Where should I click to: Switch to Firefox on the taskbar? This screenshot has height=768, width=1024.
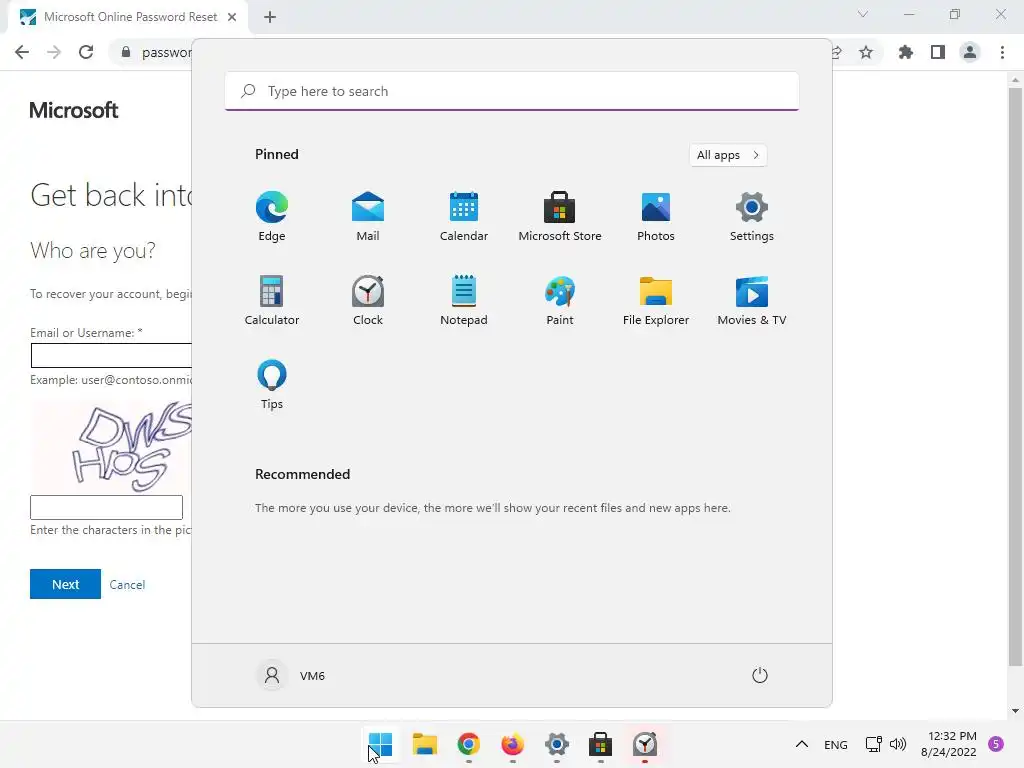tap(513, 744)
